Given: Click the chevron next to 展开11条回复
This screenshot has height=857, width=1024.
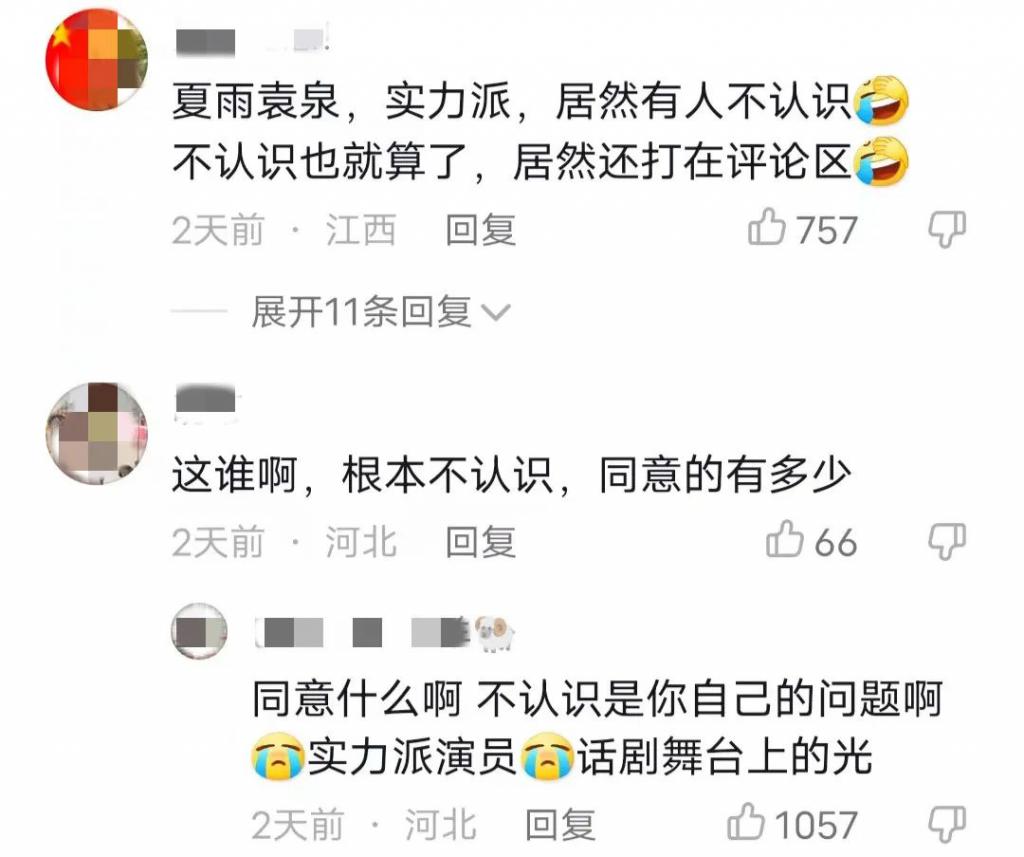Looking at the screenshot, I should tap(496, 314).
